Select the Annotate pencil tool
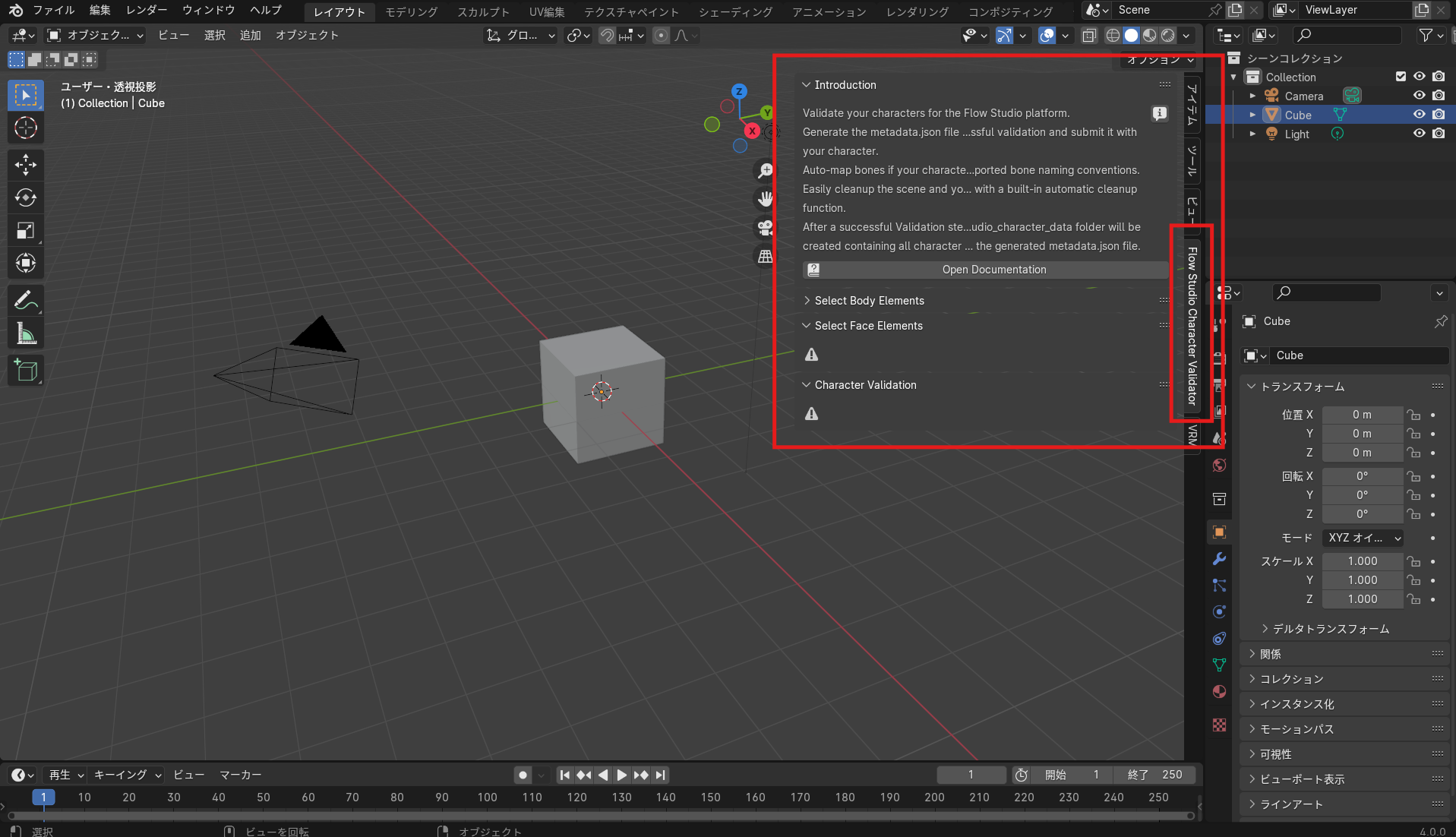This screenshot has height=837, width=1456. point(26,301)
